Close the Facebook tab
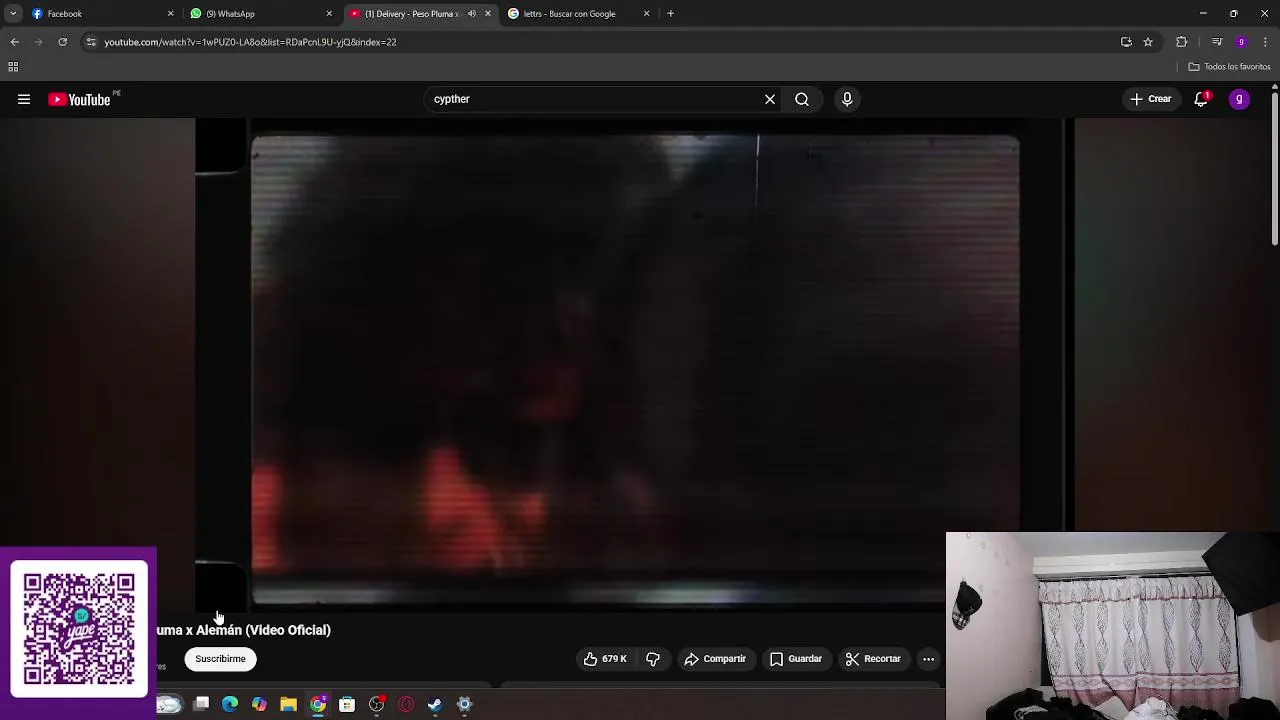 coord(170,14)
